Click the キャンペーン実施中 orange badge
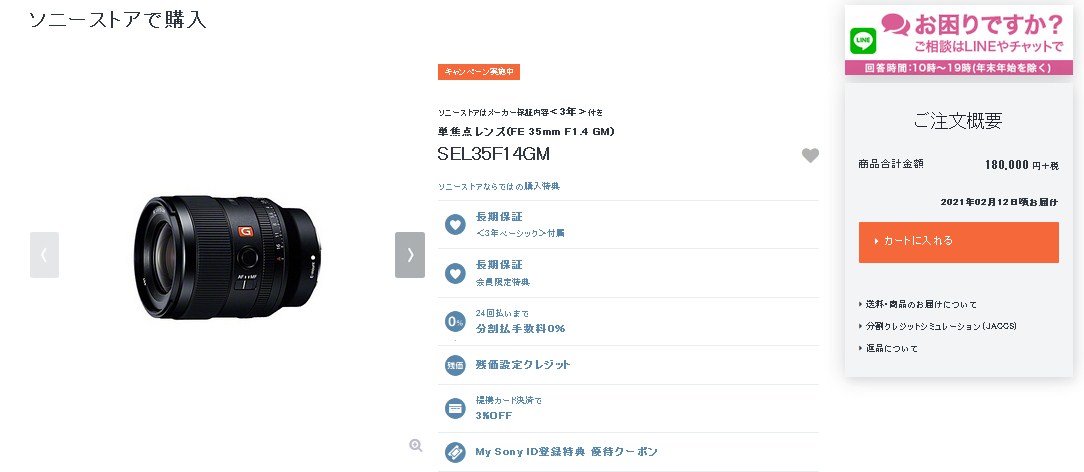The width and height of the screenshot is (1084, 472). point(478,72)
